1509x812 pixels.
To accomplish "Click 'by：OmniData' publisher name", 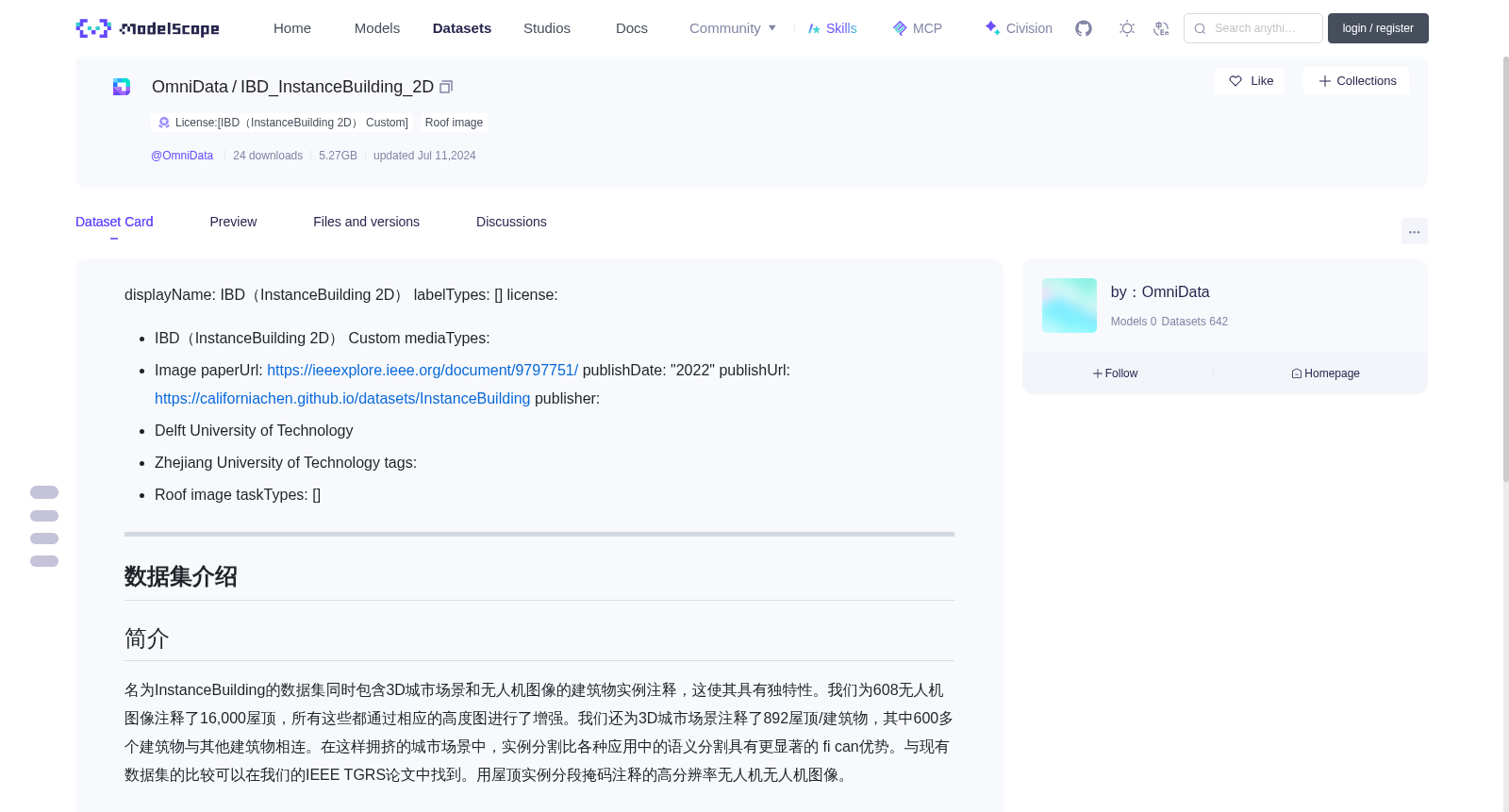I will (1160, 292).
